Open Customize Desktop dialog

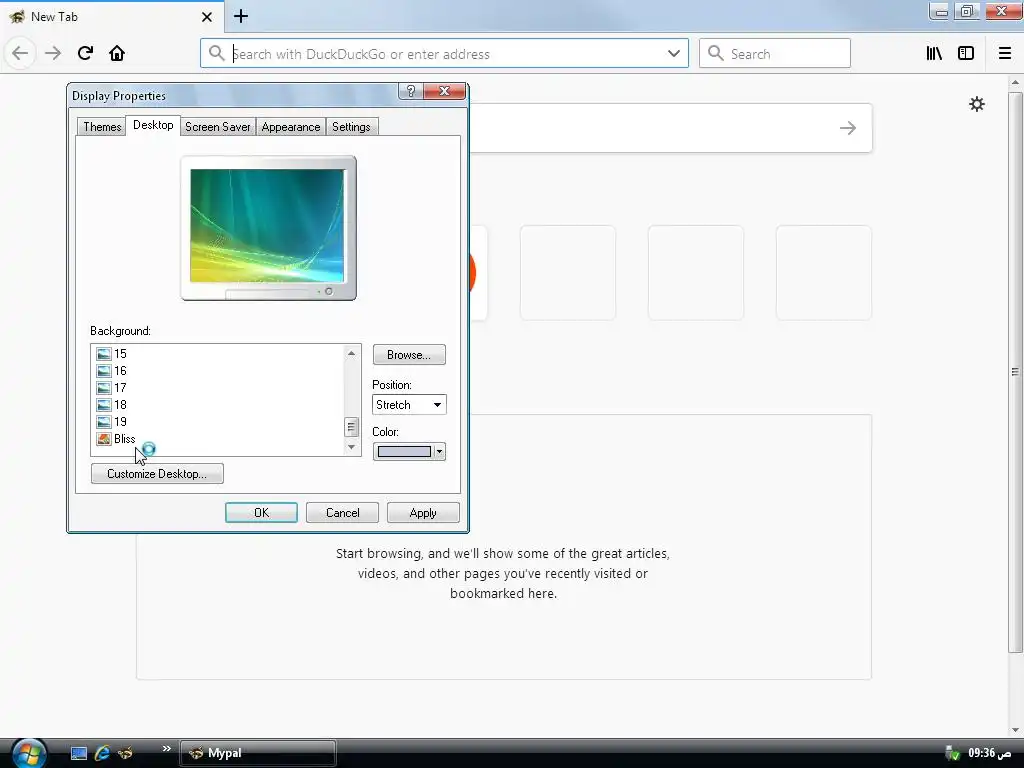[x=157, y=473]
